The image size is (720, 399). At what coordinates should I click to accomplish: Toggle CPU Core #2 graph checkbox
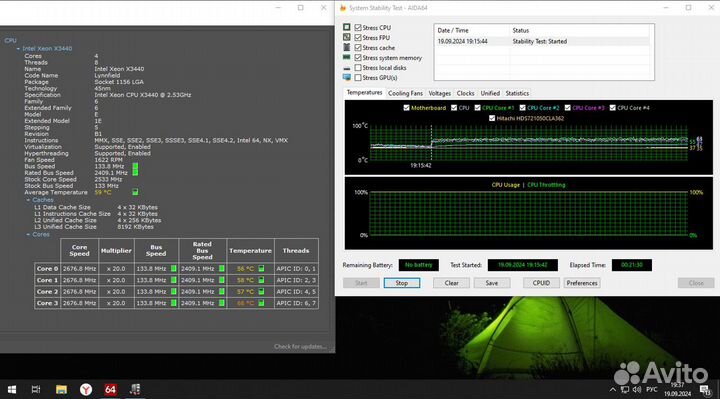tap(523, 108)
